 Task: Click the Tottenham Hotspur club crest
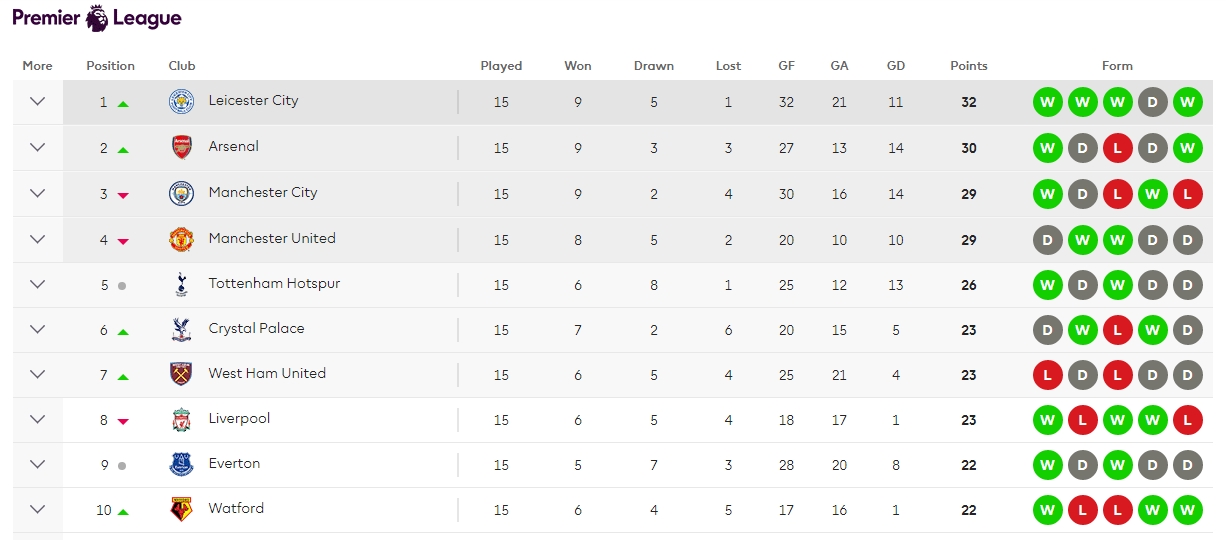pyautogui.click(x=181, y=285)
